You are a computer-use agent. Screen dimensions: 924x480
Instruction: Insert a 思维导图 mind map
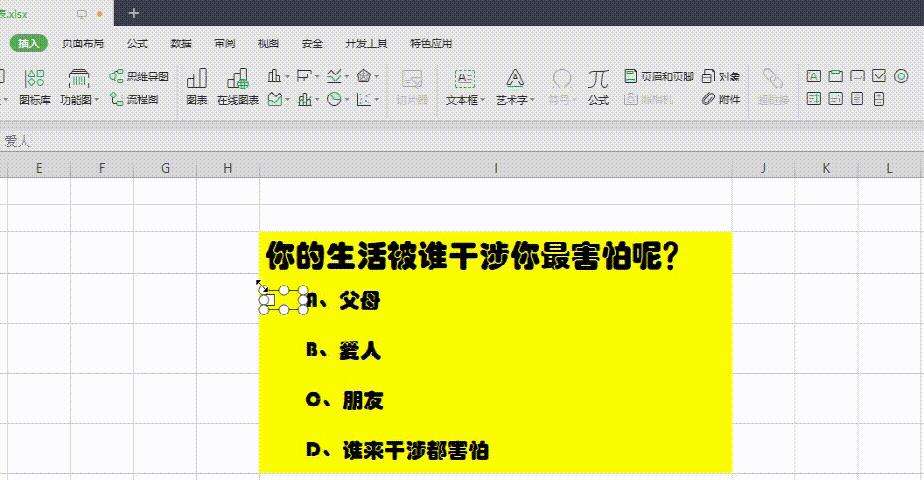139,76
